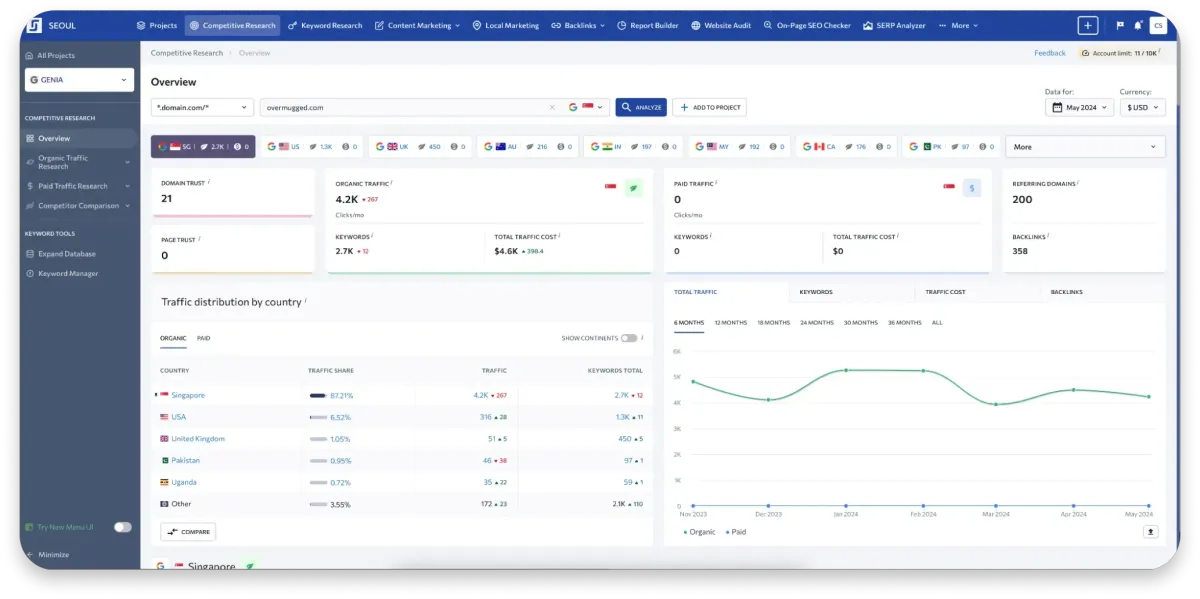Select the UK region chip
The width and height of the screenshot is (1200, 599).
(x=420, y=147)
